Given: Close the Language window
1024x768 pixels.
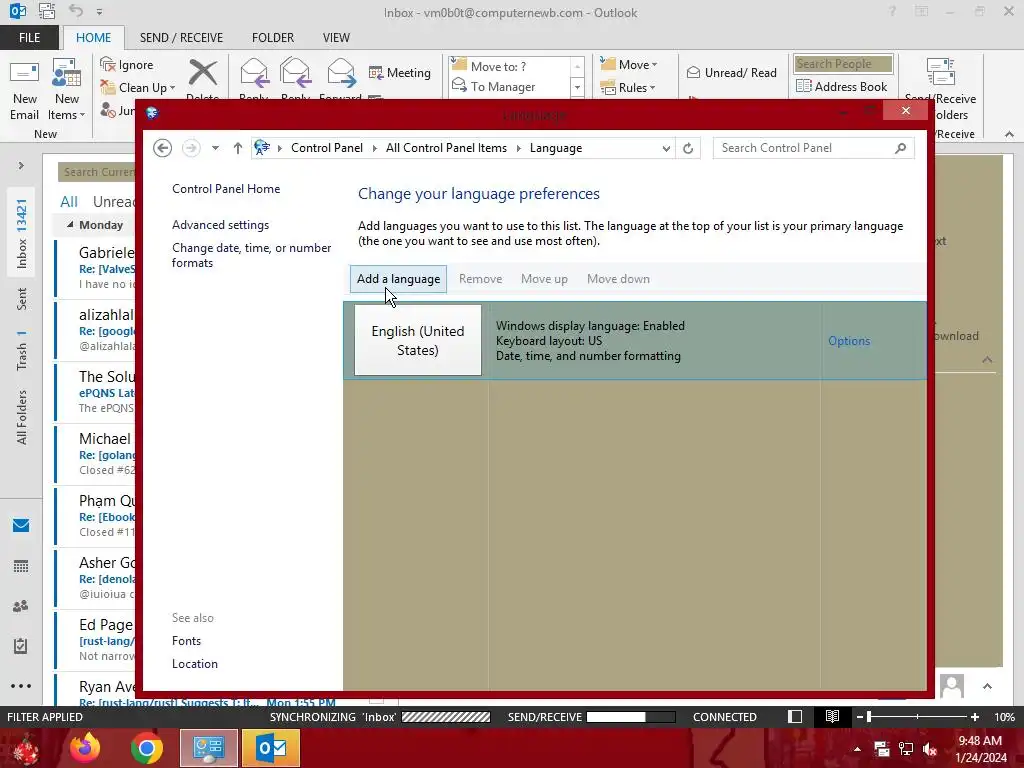Looking at the screenshot, I should click(905, 111).
